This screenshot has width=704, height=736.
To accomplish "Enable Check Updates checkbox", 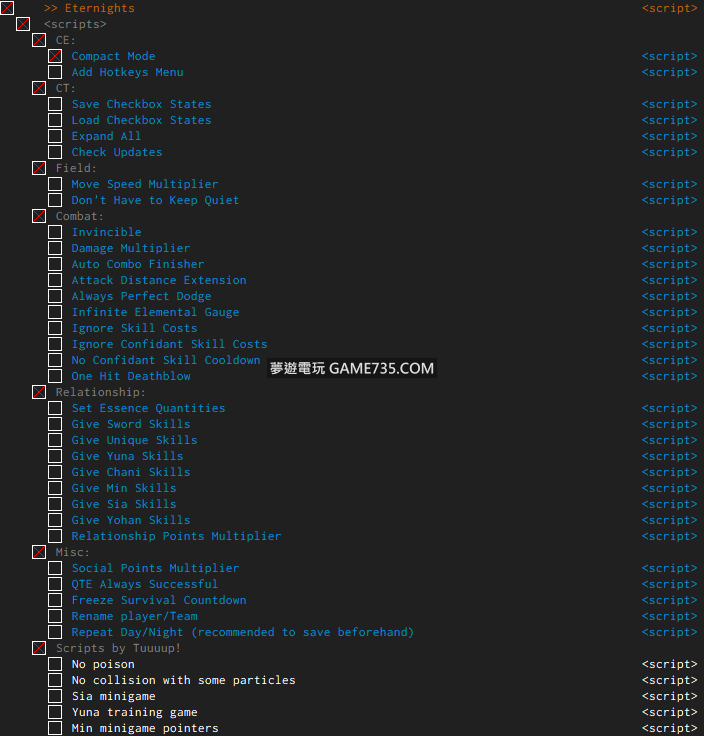I will [55, 152].
